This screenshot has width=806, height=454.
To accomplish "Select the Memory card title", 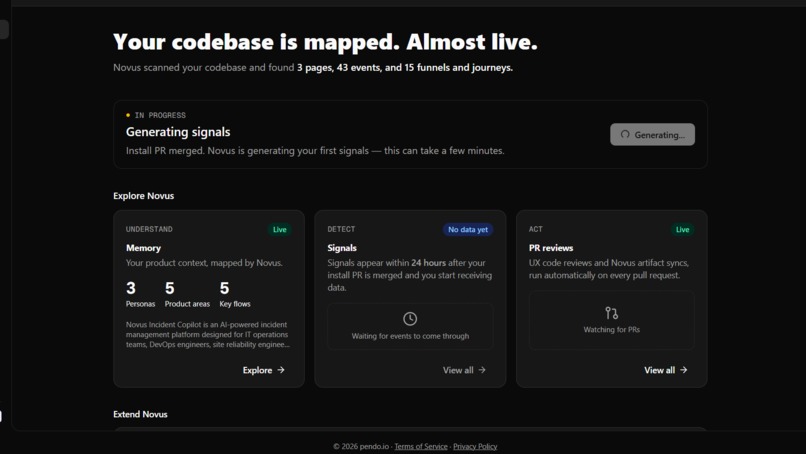I will pyautogui.click(x=143, y=248).
